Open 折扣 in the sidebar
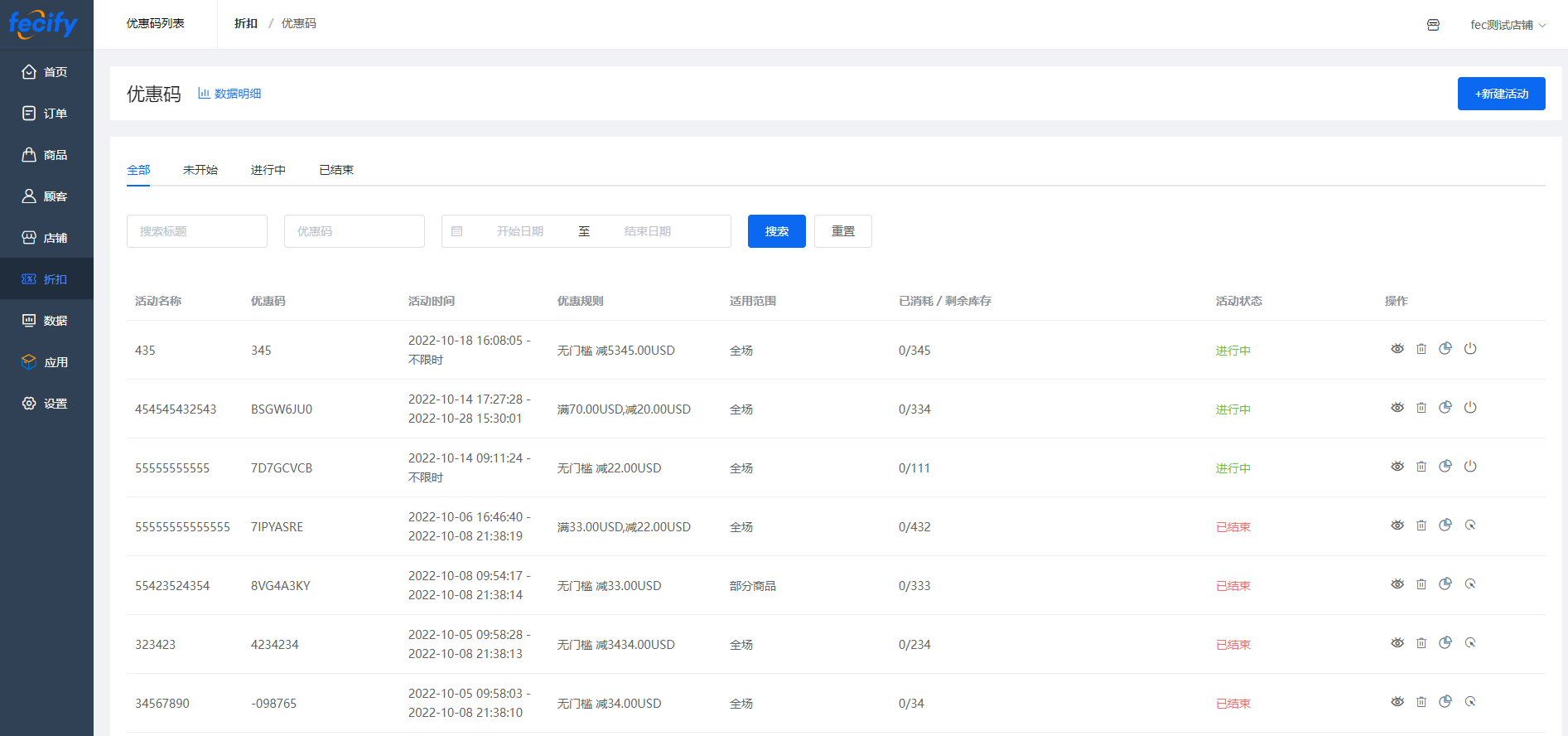Viewport: 1568px width, 736px height. tap(46, 279)
